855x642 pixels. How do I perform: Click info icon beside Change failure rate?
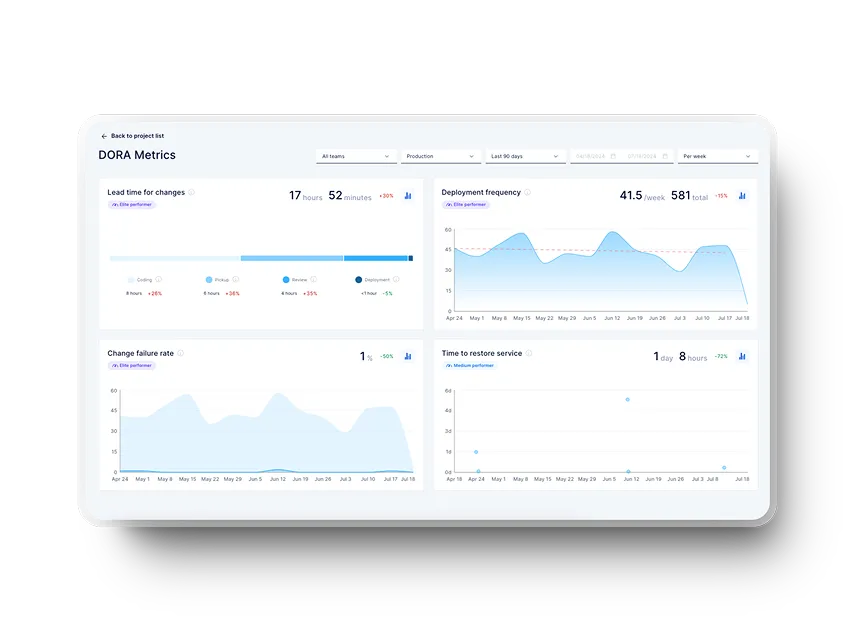(181, 353)
